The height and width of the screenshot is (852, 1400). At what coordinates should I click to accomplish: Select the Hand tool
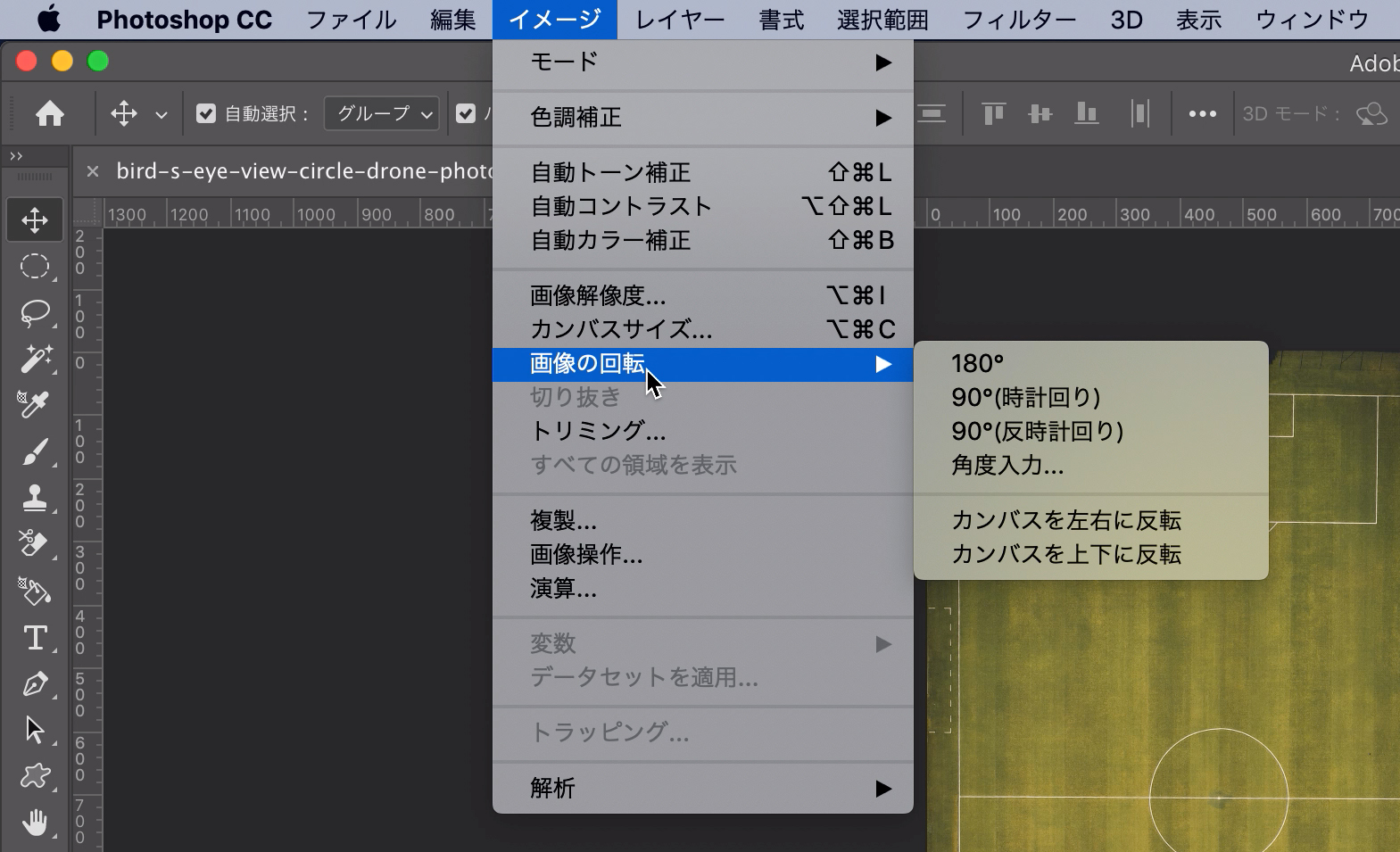pos(35,823)
